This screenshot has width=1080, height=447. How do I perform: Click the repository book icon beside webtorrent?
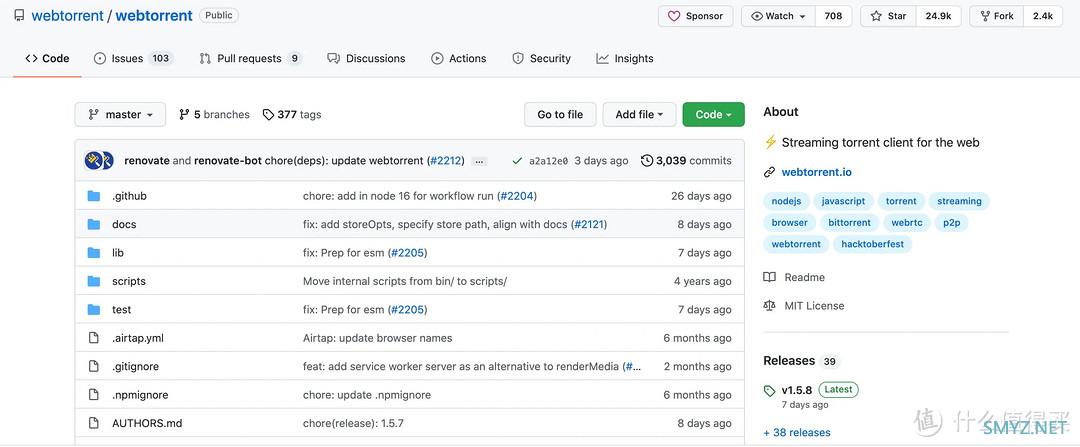[19, 15]
